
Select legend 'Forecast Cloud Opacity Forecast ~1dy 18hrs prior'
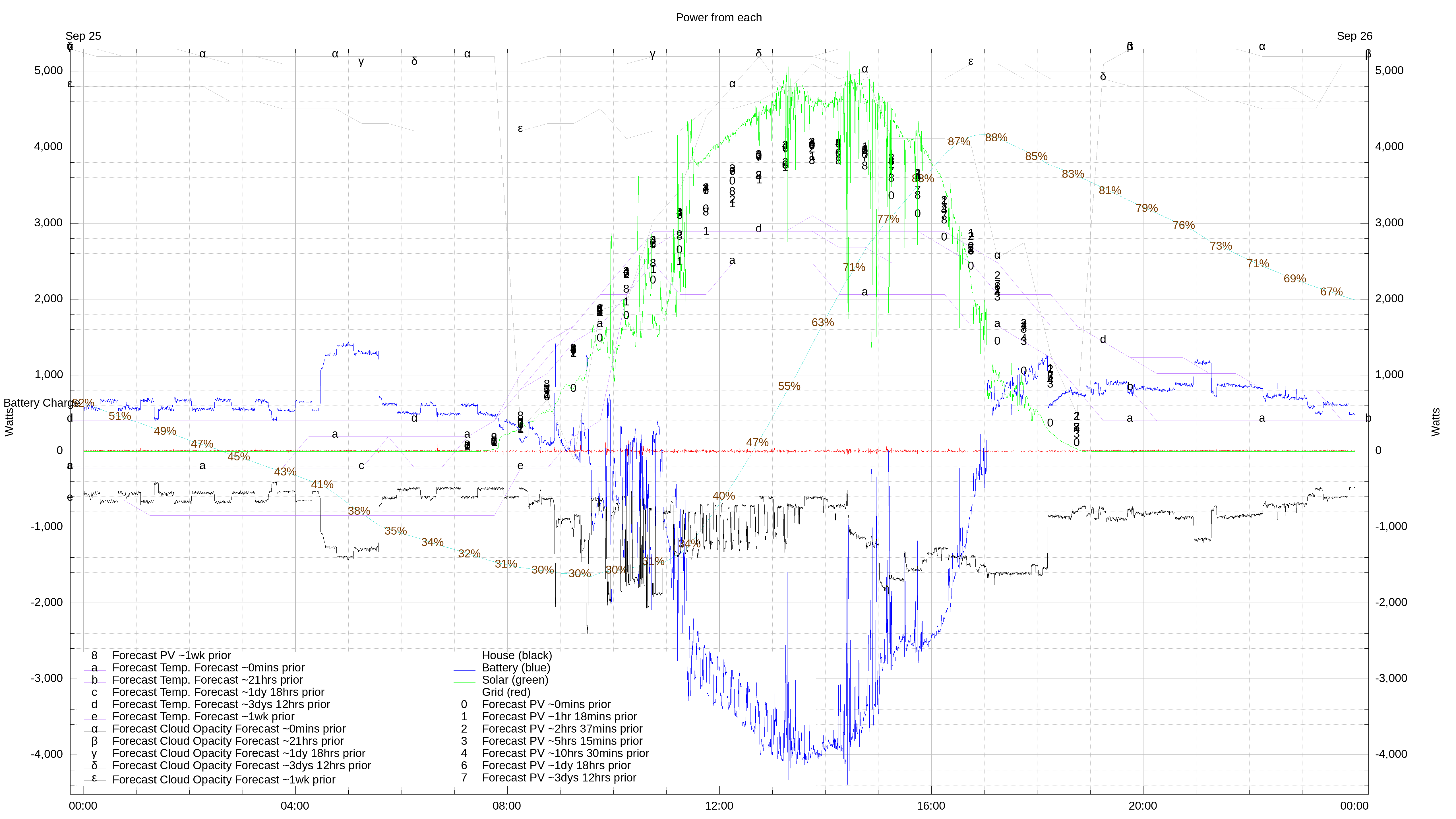[x=239, y=753]
